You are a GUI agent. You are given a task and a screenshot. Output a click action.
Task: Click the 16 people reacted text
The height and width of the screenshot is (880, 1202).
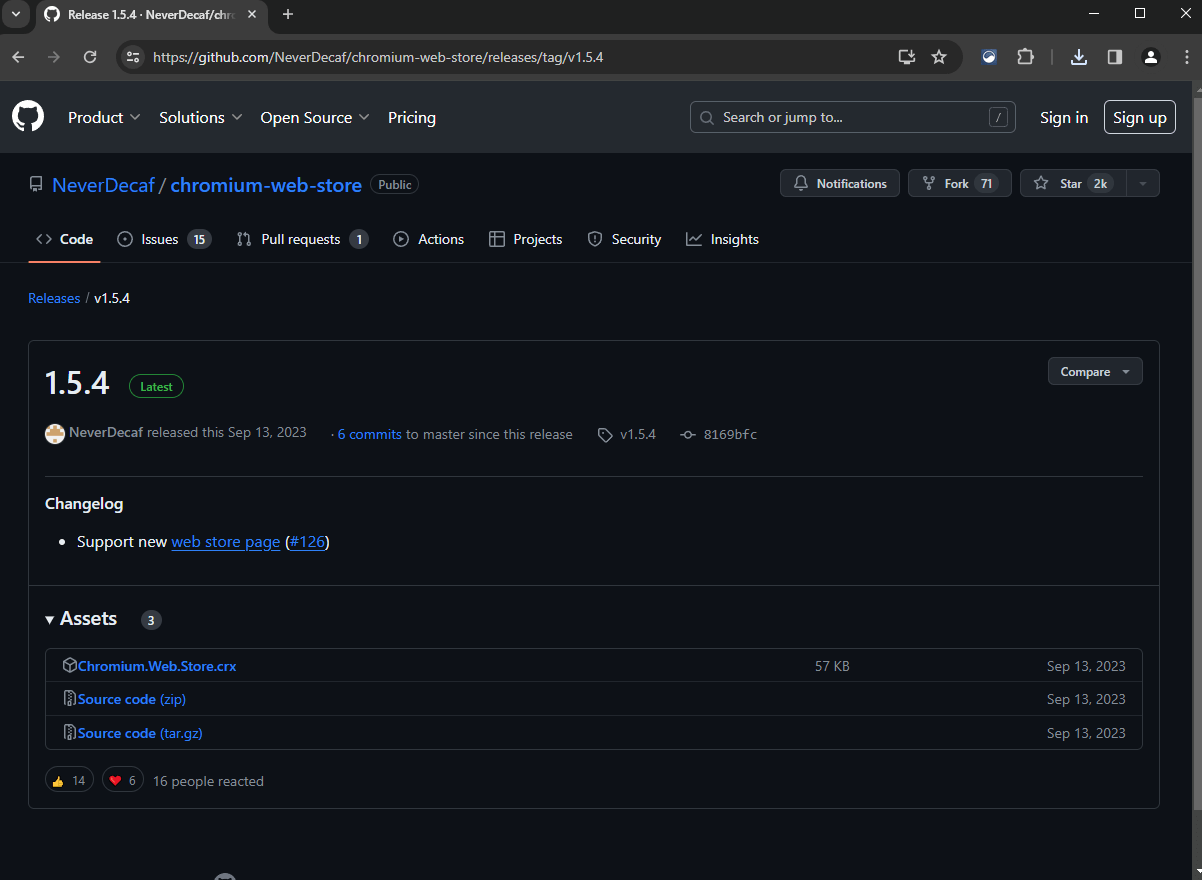coord(208,782)
